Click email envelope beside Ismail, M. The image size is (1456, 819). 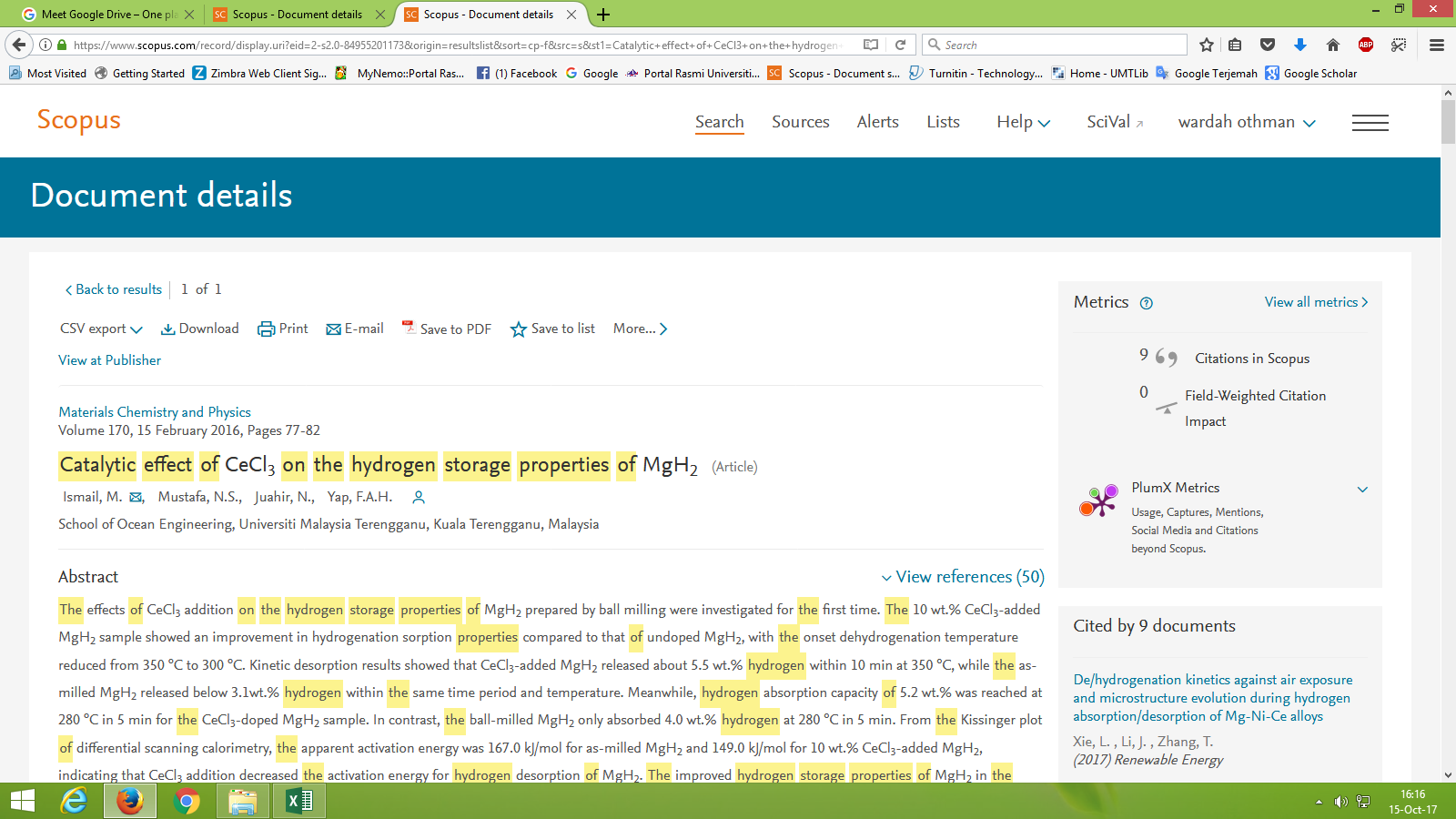[136, 498]
